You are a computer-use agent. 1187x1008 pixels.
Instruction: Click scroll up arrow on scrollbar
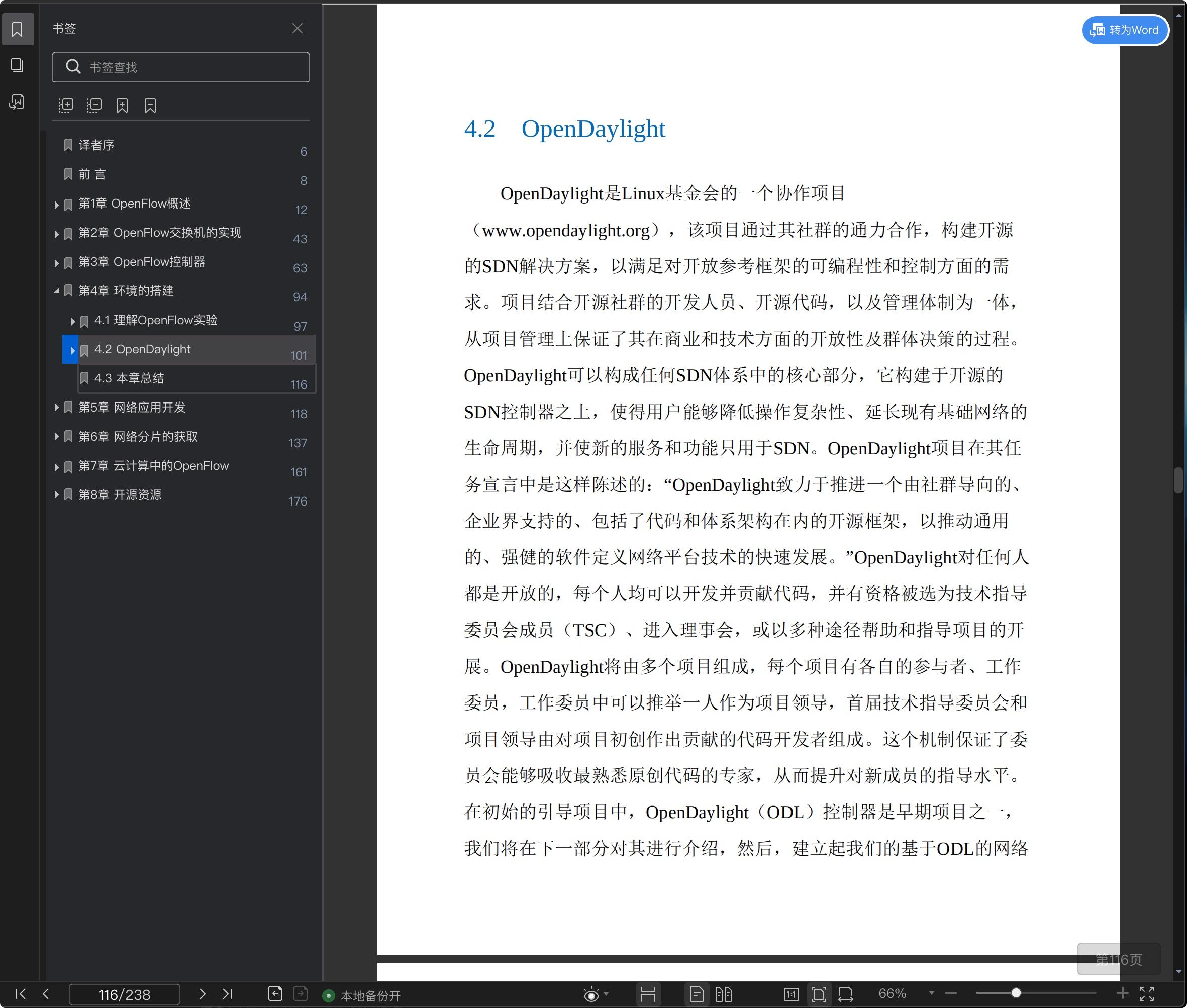(1178, 16)
